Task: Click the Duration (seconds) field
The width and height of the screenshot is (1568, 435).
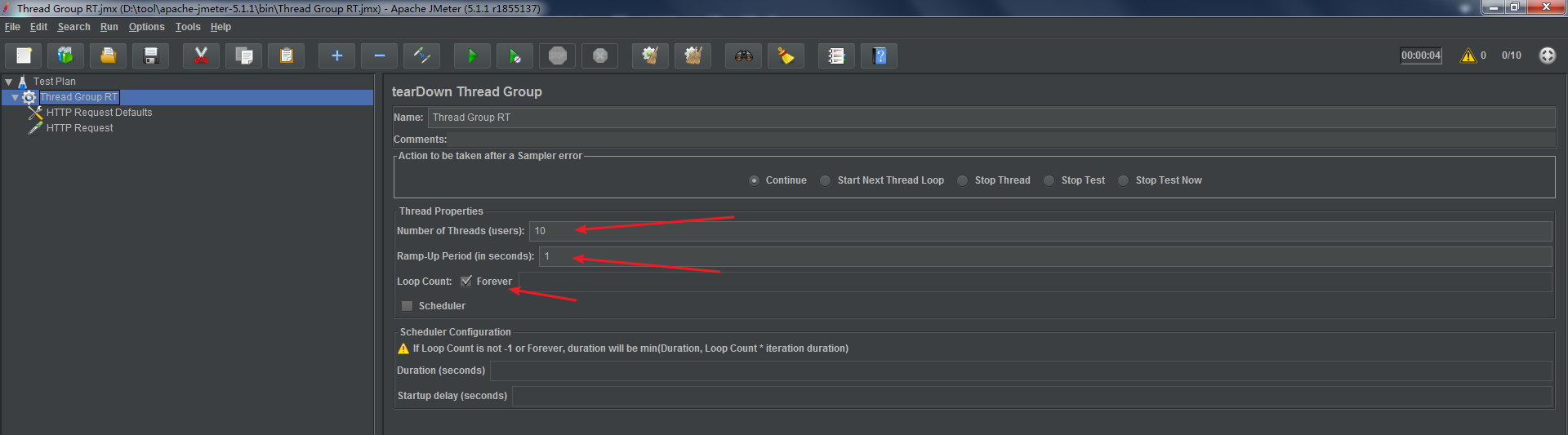Action: pyautogui.click(x=1021, y=371)
